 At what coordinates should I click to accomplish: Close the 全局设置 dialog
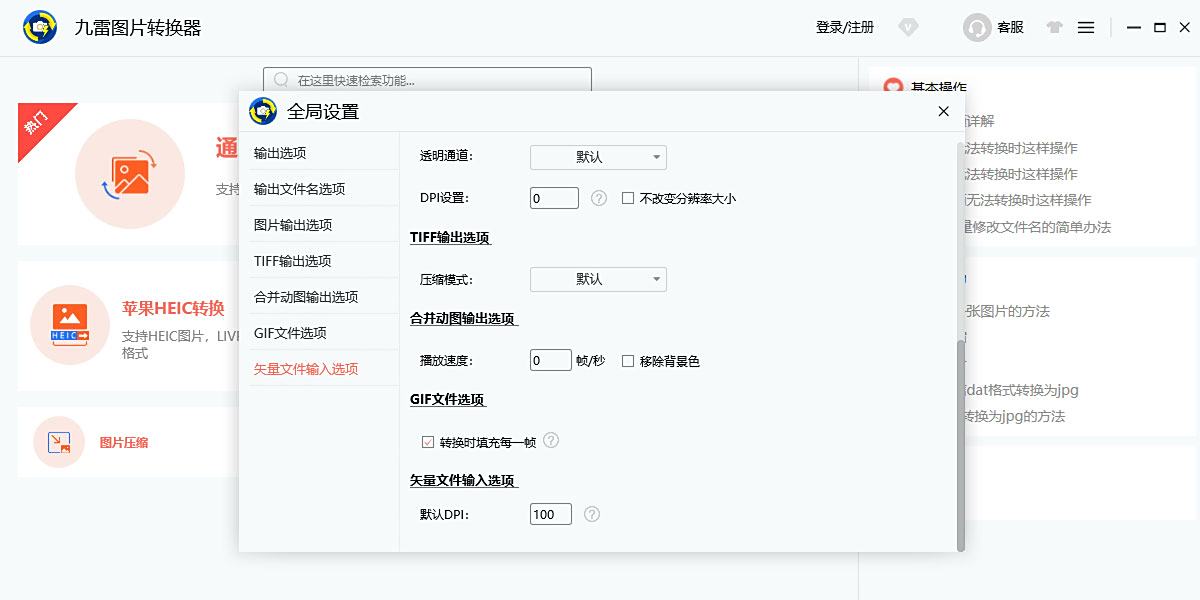[x=943, y=111]
